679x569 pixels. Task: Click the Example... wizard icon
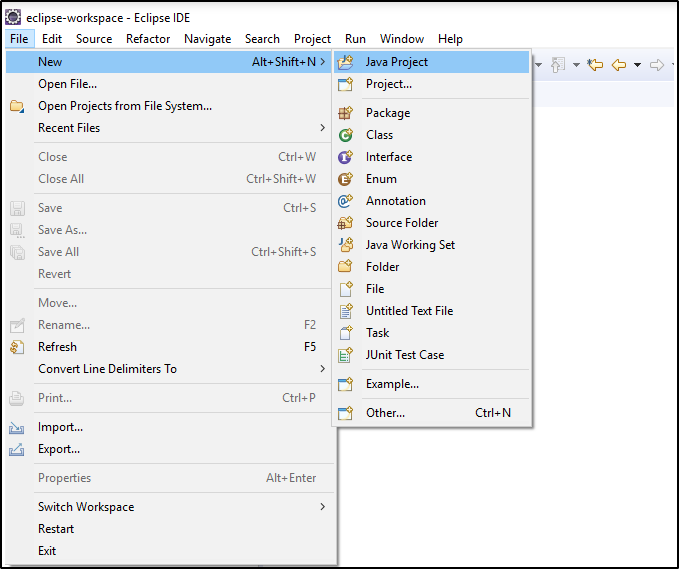click(345, 384)
